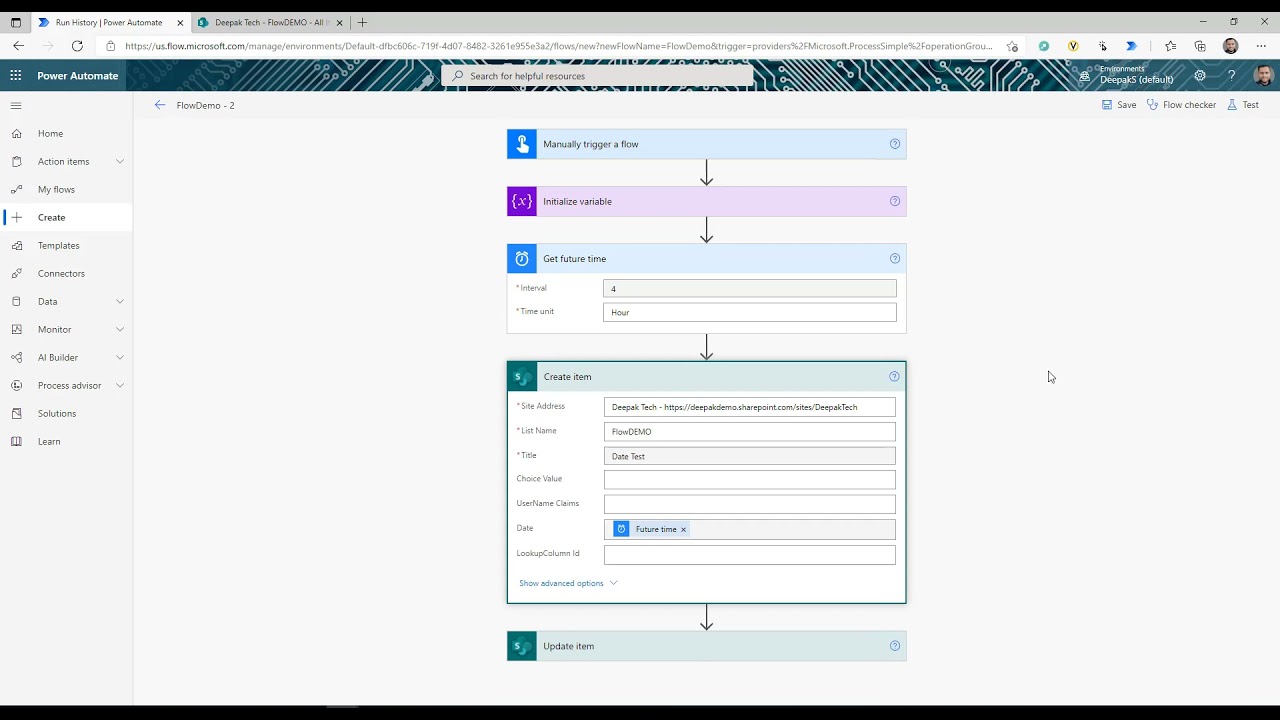Click the clock icon on Get future time
Screen dimensions: 1280x720
522,259
